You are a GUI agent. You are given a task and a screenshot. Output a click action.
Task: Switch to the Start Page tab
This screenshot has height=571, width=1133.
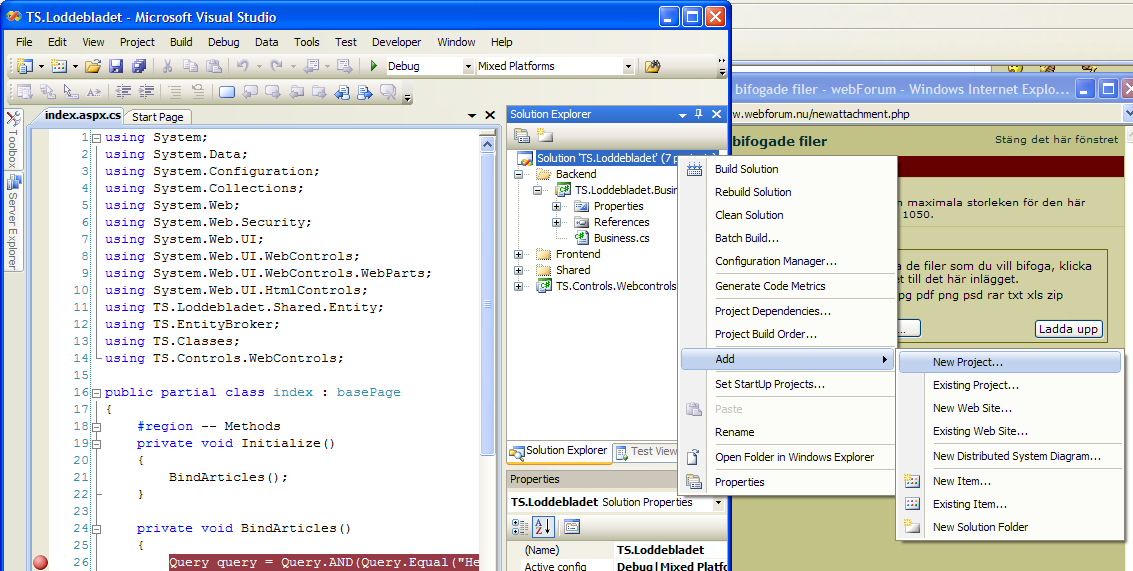tap(158, 116)
